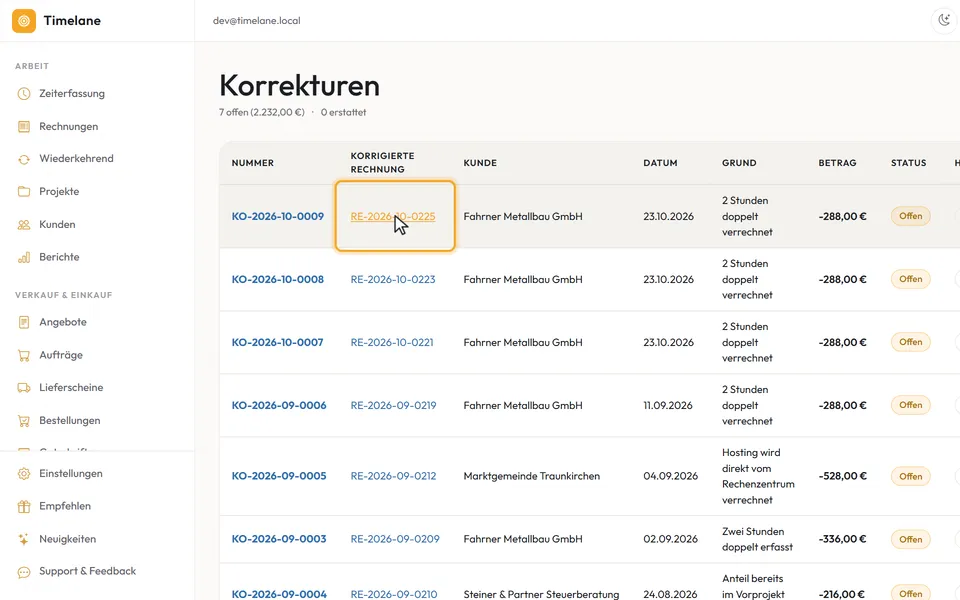Open Zeiterfassung via its clock icon

tap(24, 94)
